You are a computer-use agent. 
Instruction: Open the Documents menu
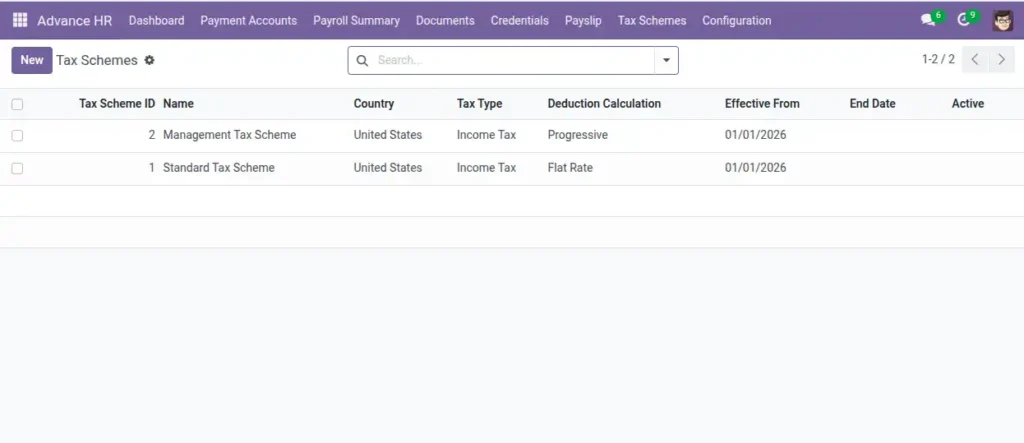(x=445, y=20)
